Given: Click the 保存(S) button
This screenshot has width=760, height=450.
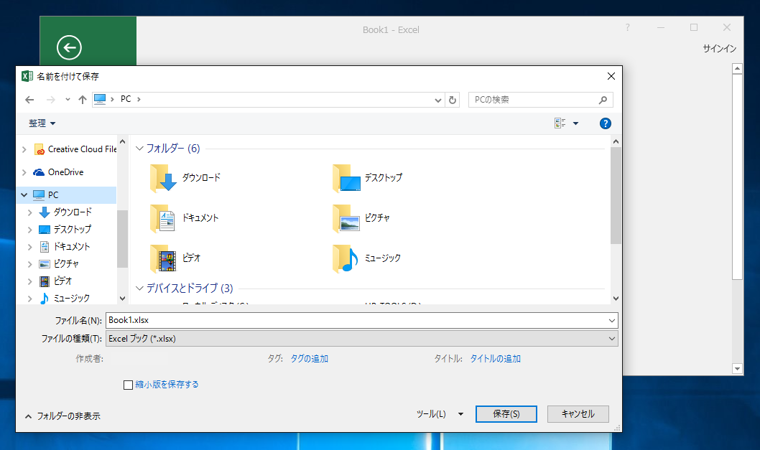Looking at the screenshot, I should pyautogui.click(x=506, y=414).
